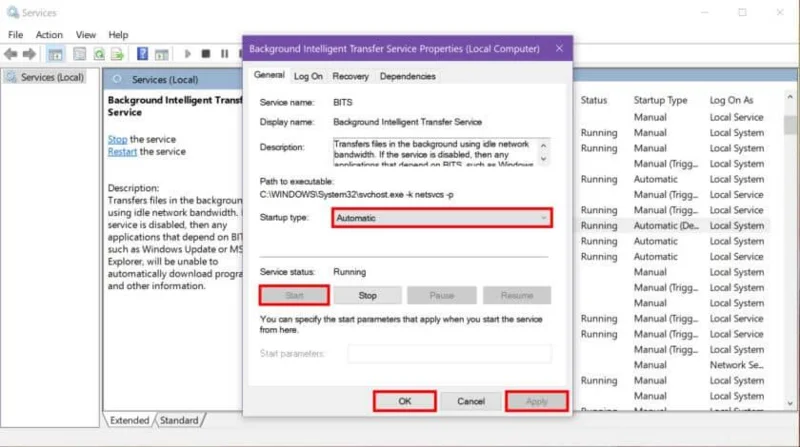Click Display name value Background Intelligent Transfer Service
Screen dimensions: 800x447
[x=407, y=122]
